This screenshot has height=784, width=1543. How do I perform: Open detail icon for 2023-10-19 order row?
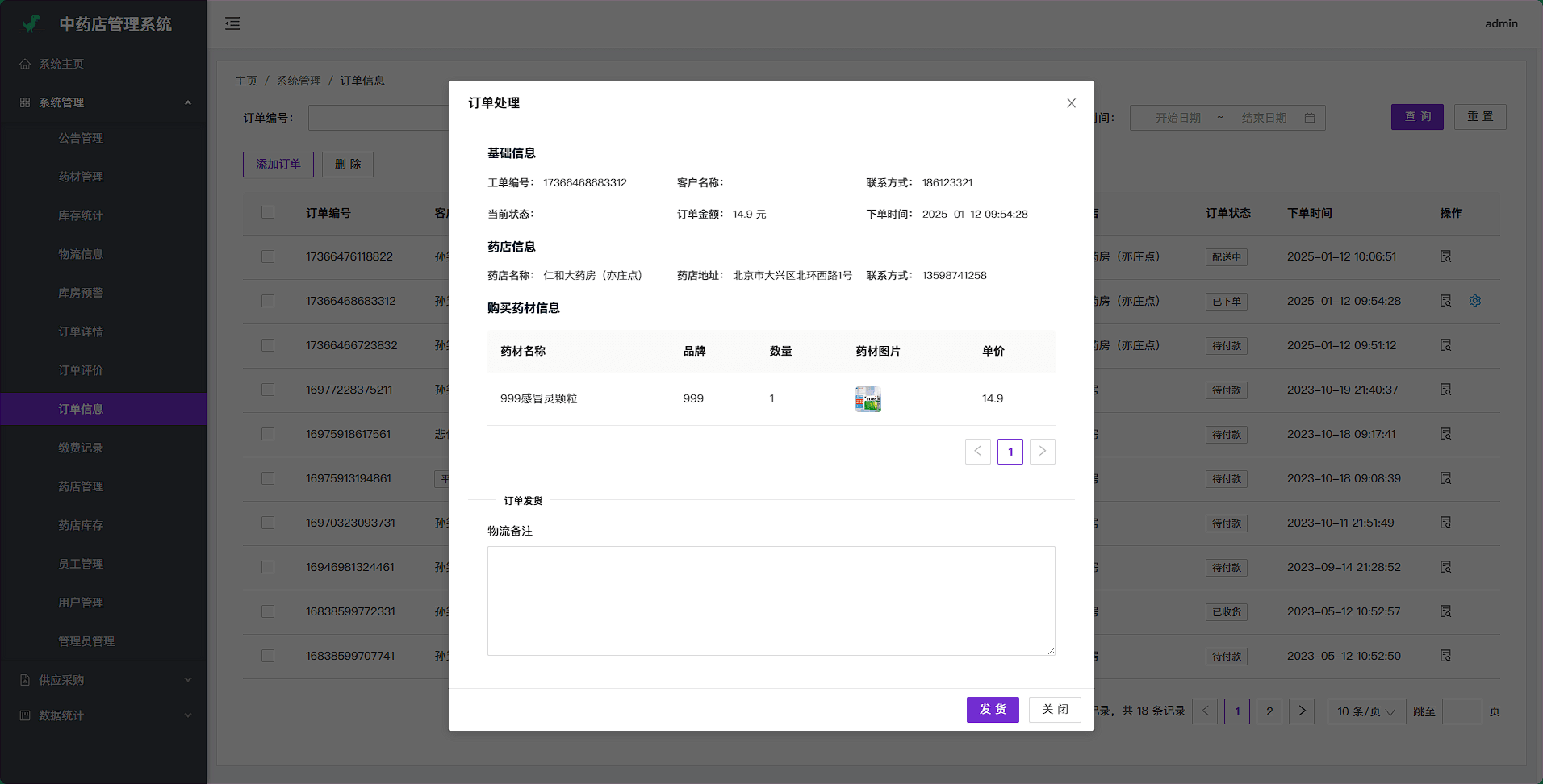coord(1445,390)
